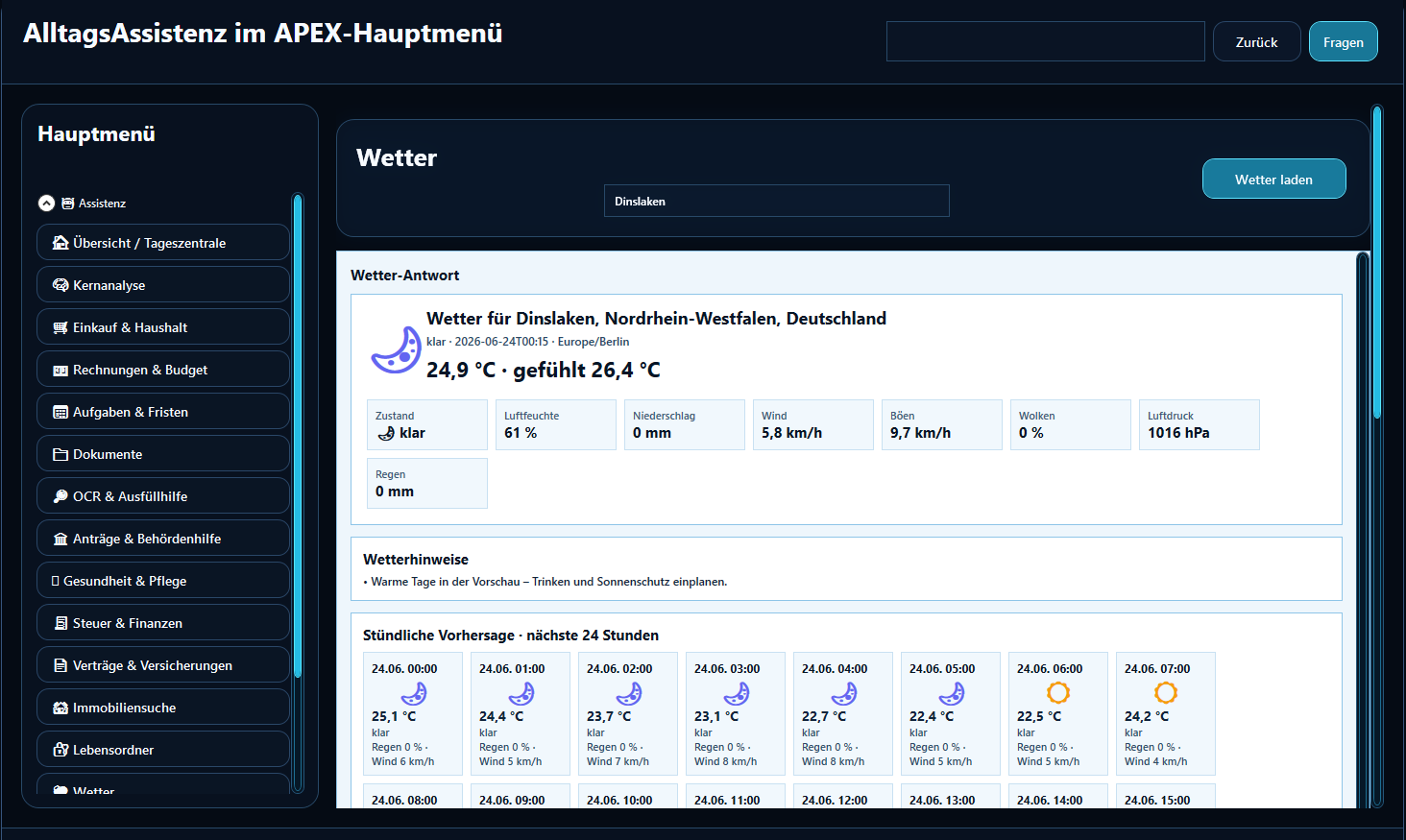Click the money icon of Rechnungen & Budget
This screenshot has height=840, width=1406.
[x=61, y=370]
